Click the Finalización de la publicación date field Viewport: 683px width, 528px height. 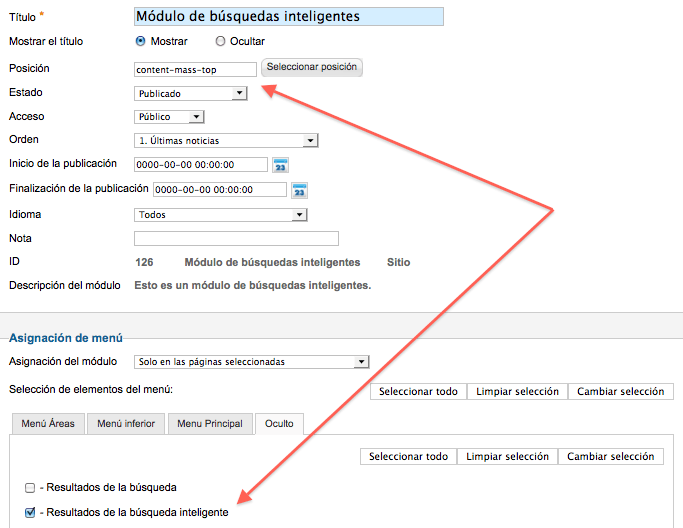[x=220, y=190]
